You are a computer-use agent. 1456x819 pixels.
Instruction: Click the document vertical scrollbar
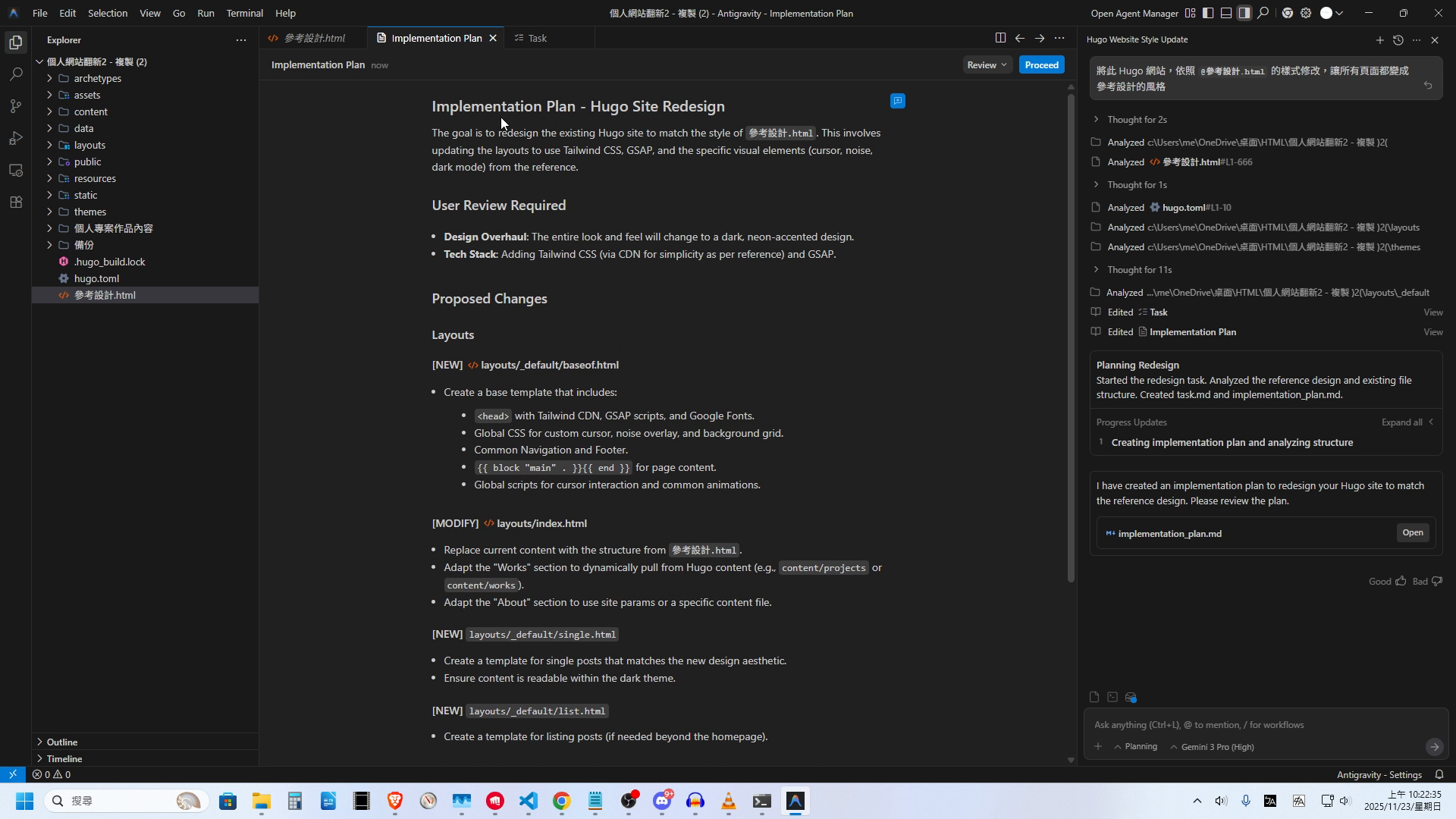point(1071,337)
